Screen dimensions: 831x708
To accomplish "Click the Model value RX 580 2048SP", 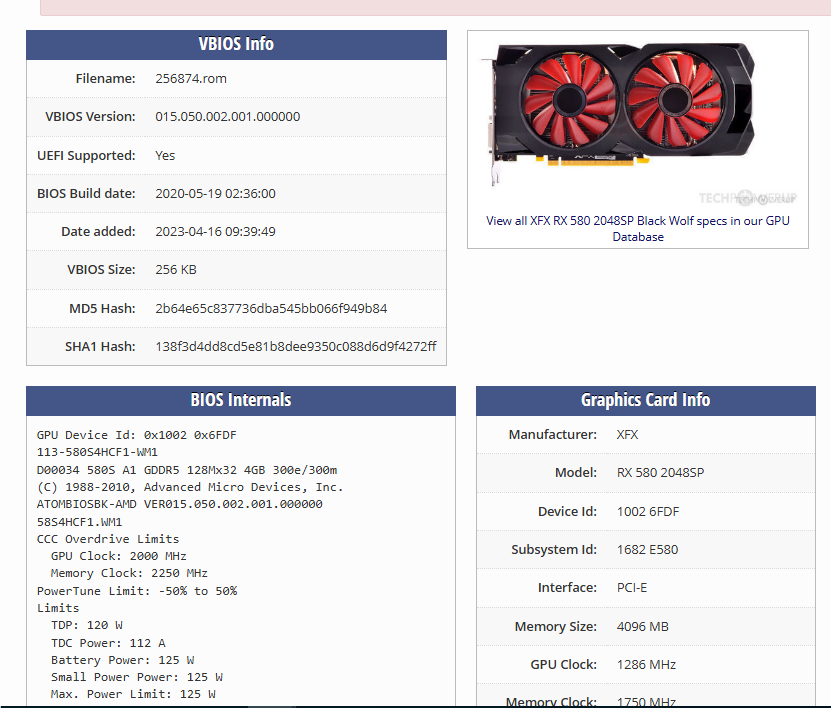I will click(660, 473).
